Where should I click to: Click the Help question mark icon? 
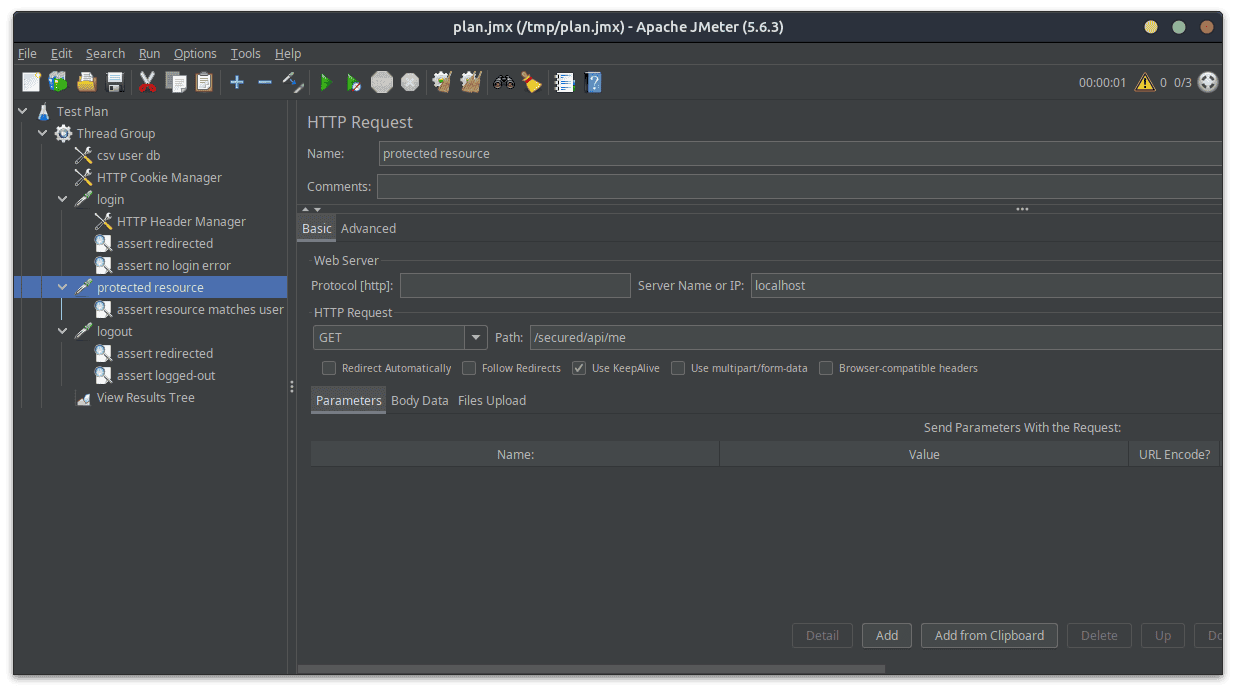tap(593, 83)
